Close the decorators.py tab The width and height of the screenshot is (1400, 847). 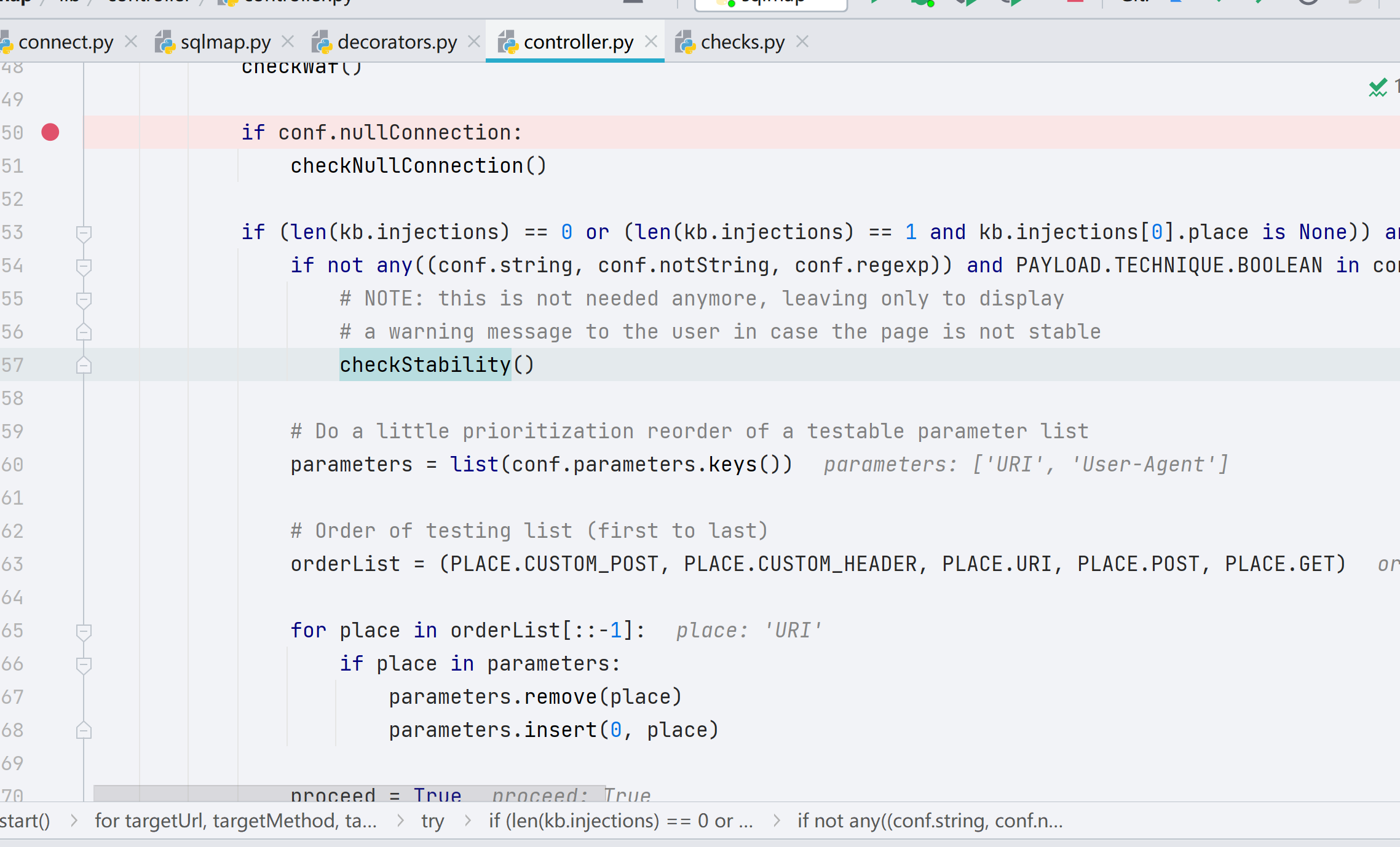tap(474, 42)
